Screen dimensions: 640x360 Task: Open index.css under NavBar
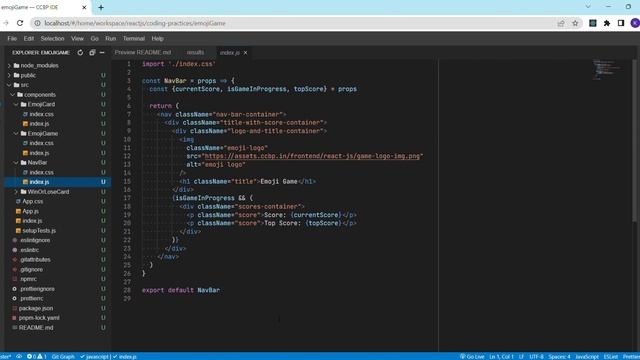tap(41, 172)
